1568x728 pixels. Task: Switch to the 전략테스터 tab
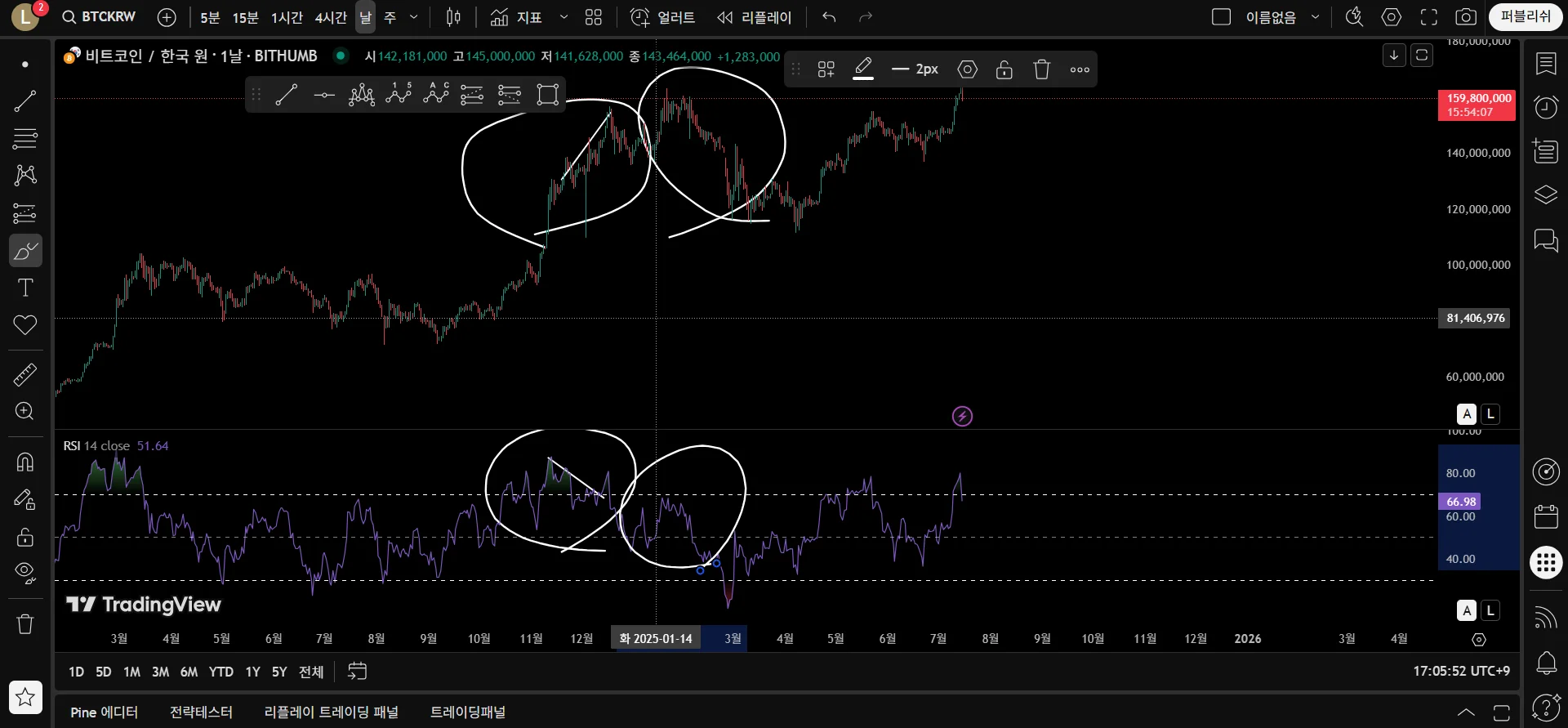click(201, 712)
